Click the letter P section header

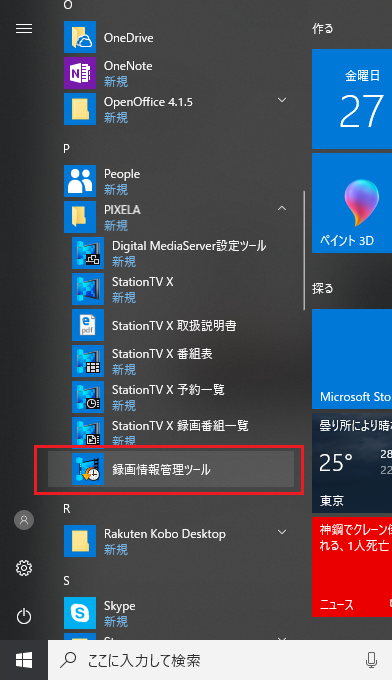66,149
